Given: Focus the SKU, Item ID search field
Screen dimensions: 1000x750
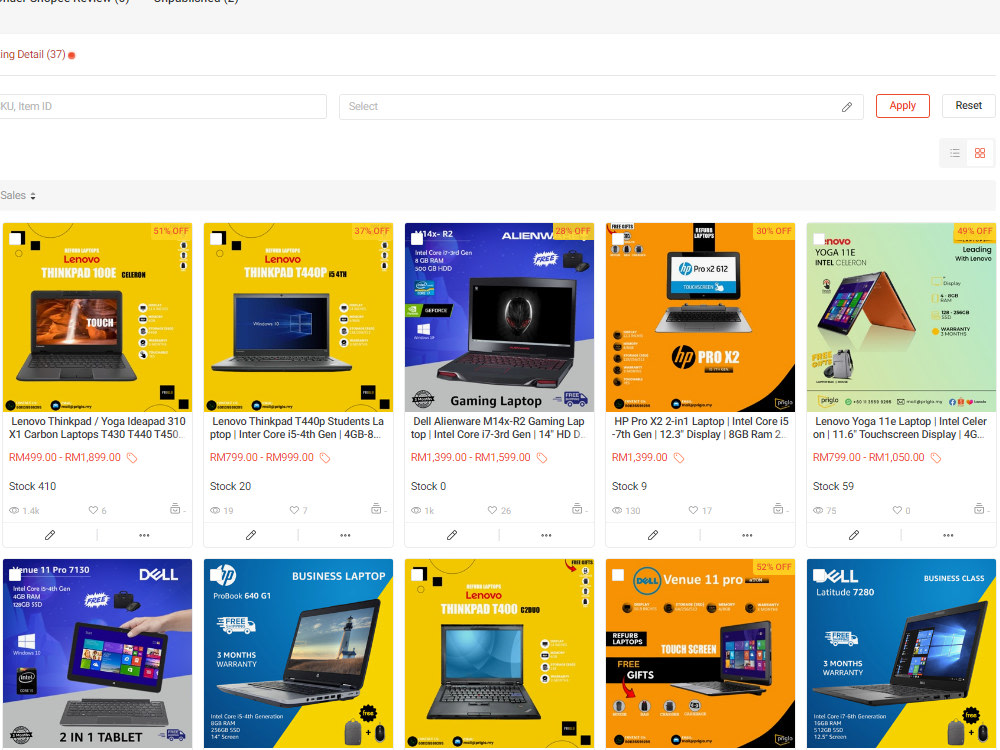Looking at the screenshot, I should [163, 107].
